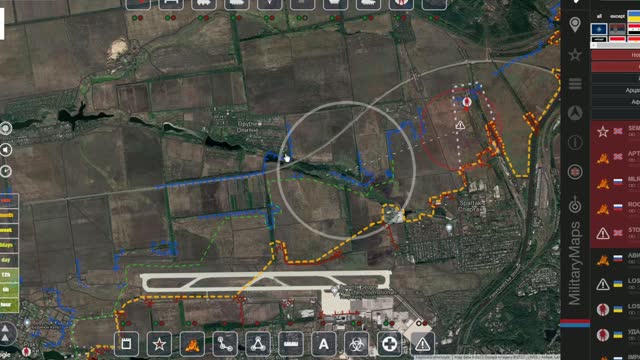
Task: Click the 'except' flags filter
Action: pos(617,16)
